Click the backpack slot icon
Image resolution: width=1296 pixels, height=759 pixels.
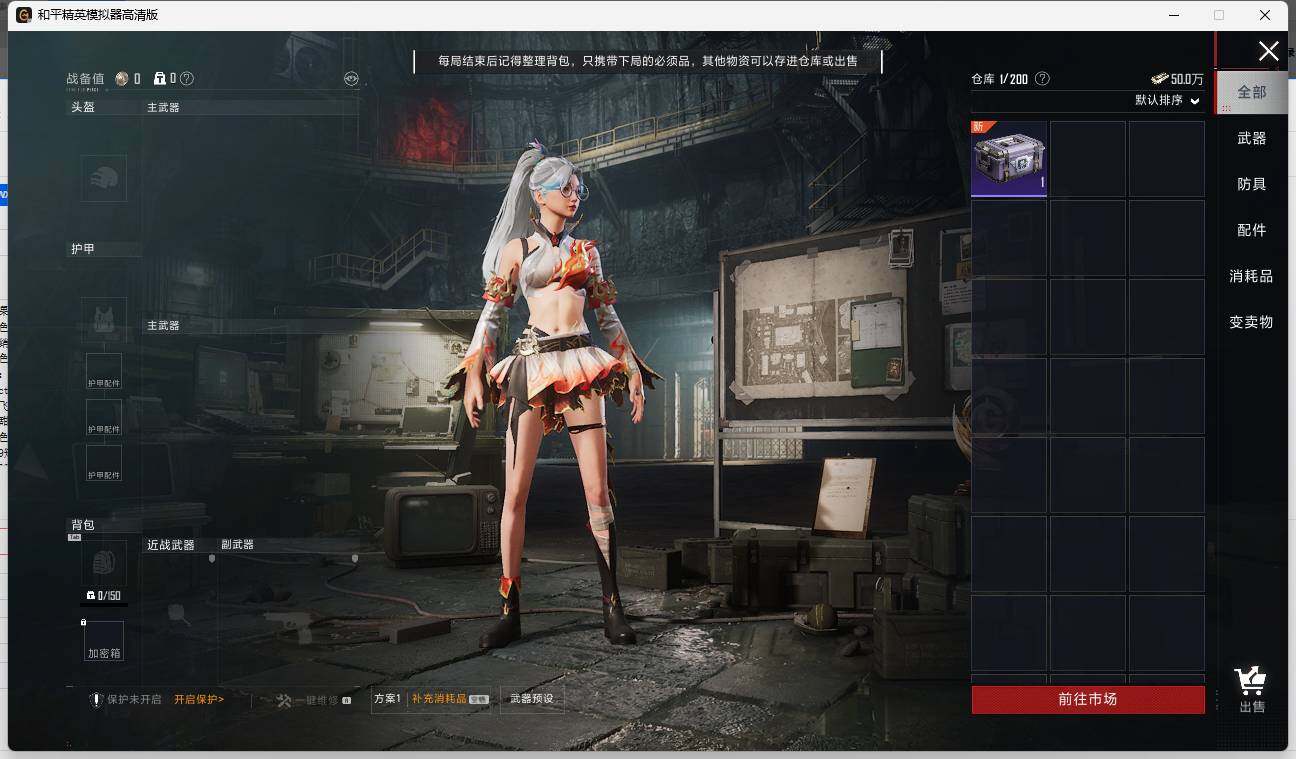(104, 563)
